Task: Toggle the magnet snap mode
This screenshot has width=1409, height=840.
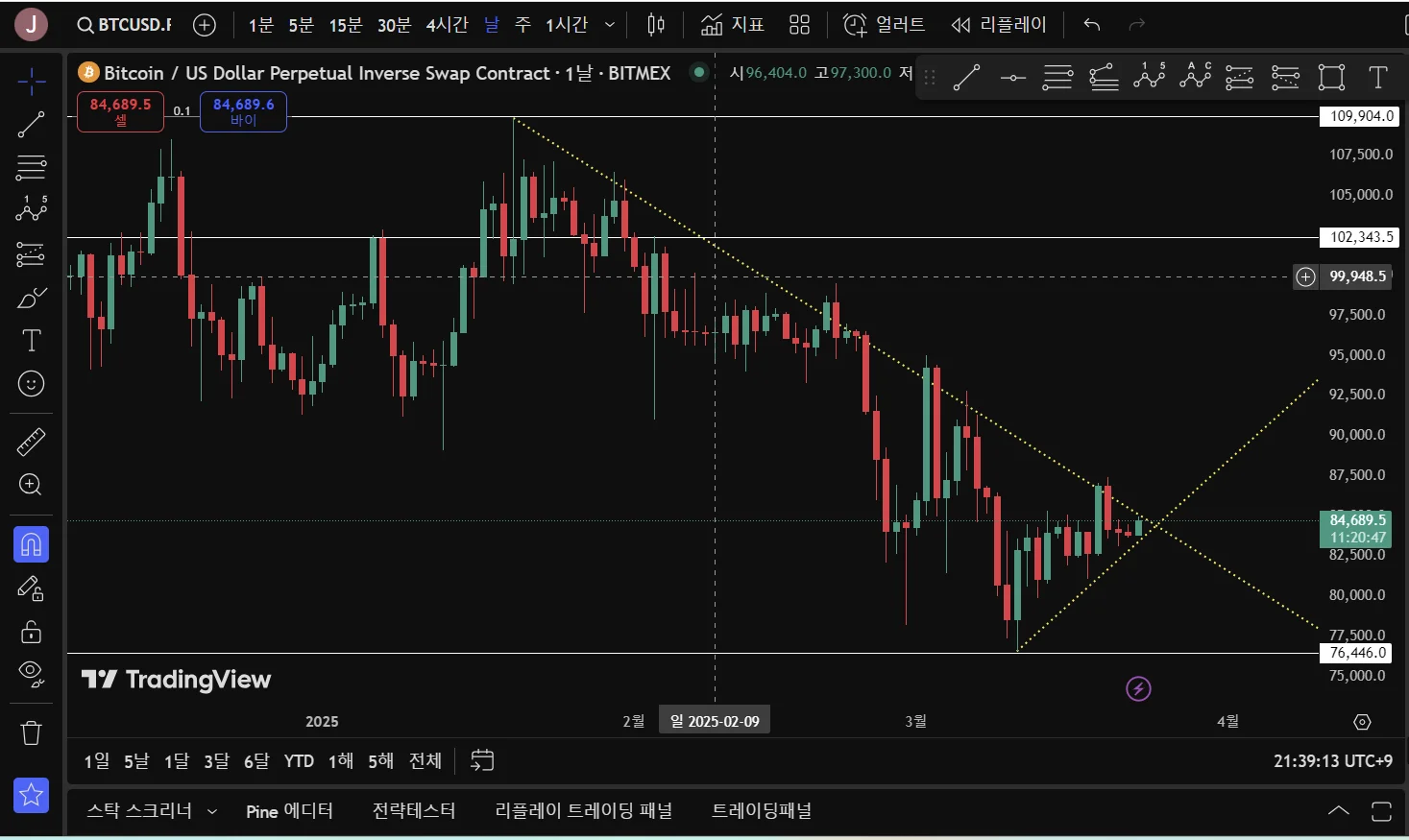Action: click(31, 545)
